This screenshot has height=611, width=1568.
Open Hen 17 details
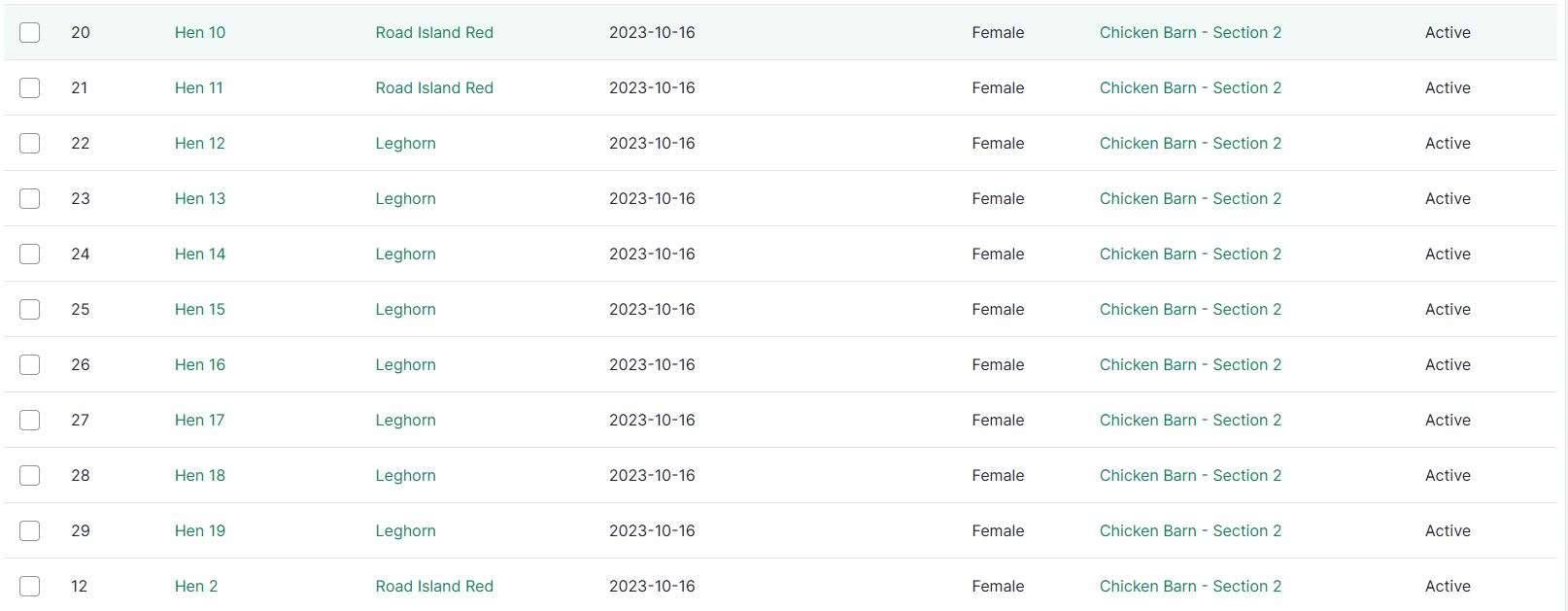point(199,420)
